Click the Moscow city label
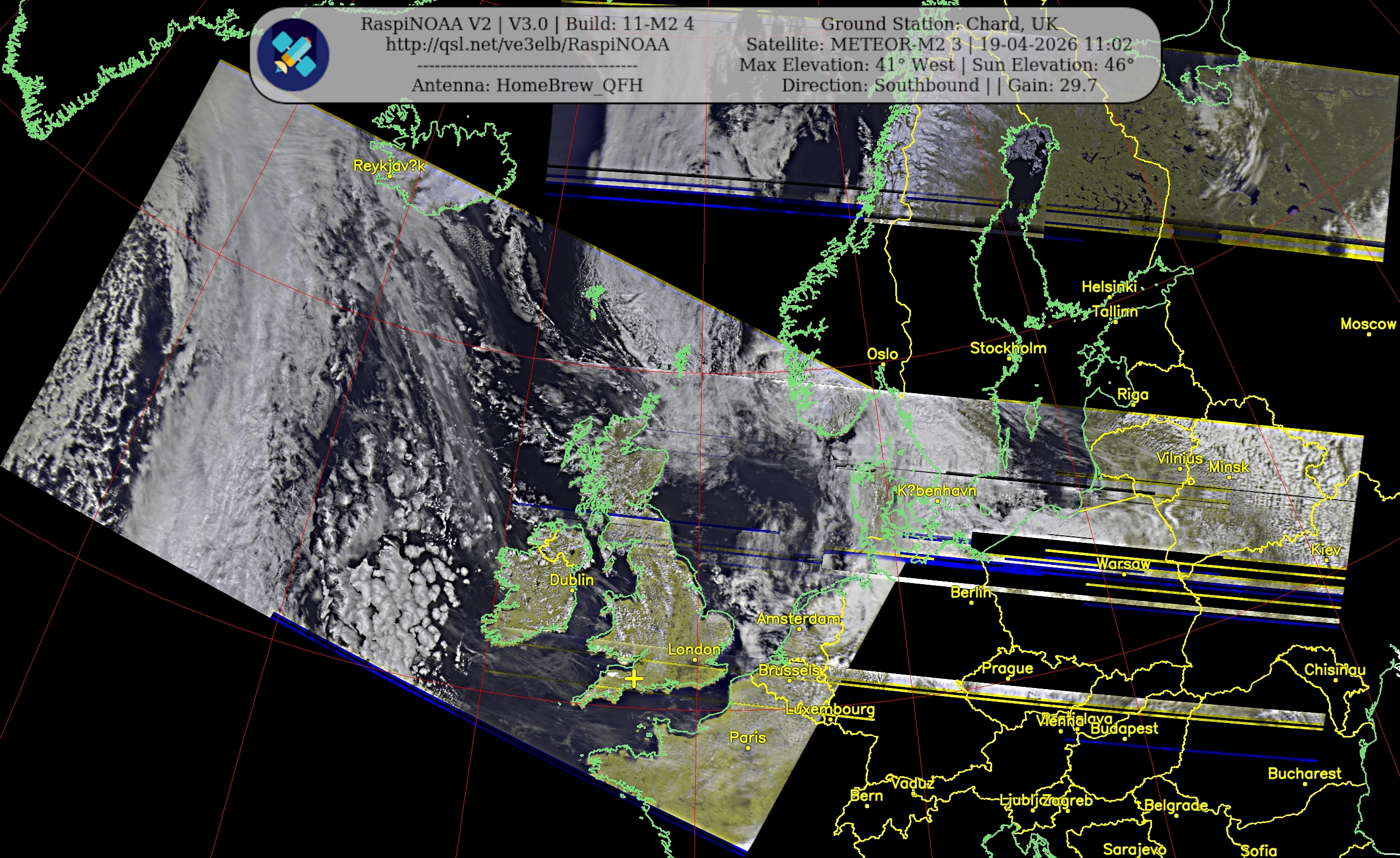 pyautogui.click(x=1368, y=324)
